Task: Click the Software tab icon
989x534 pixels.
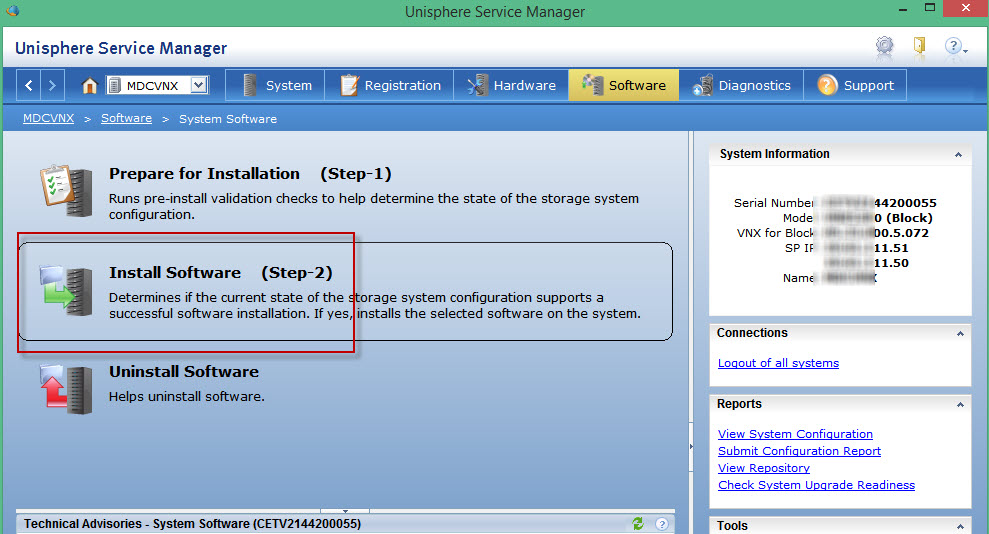Action: coord(592,84)
